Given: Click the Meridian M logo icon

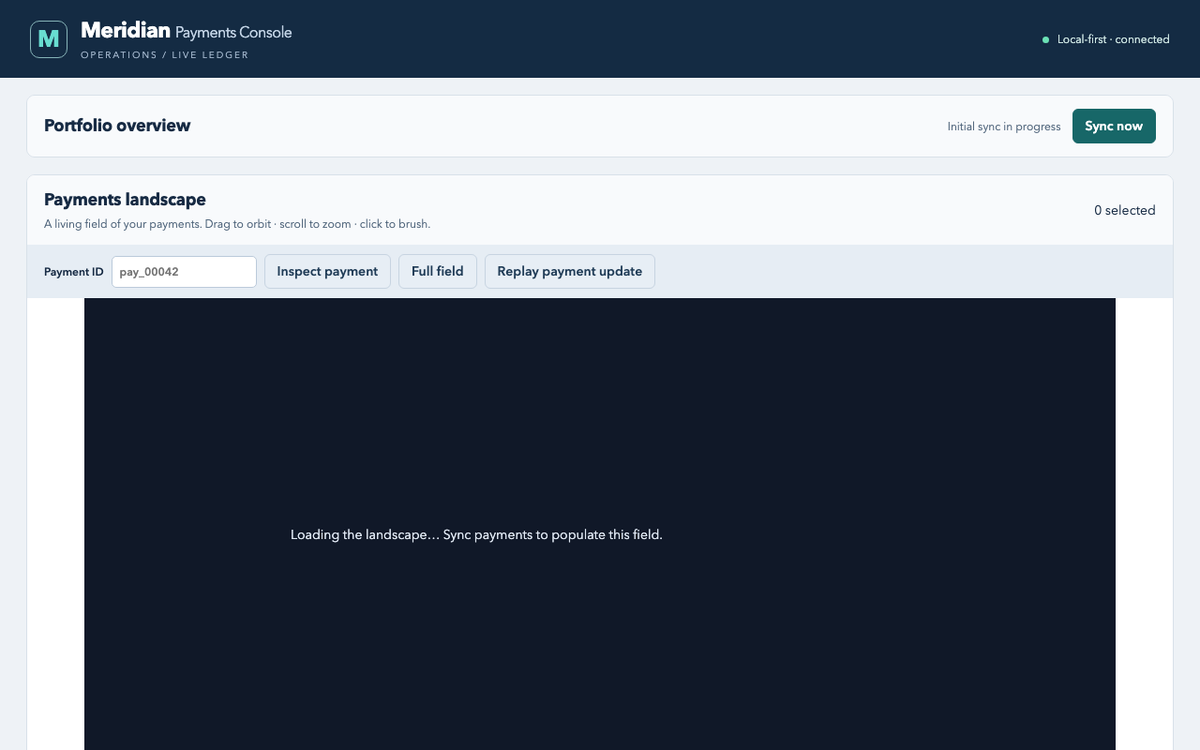Looking at the screenshot, I should point(49,39).
